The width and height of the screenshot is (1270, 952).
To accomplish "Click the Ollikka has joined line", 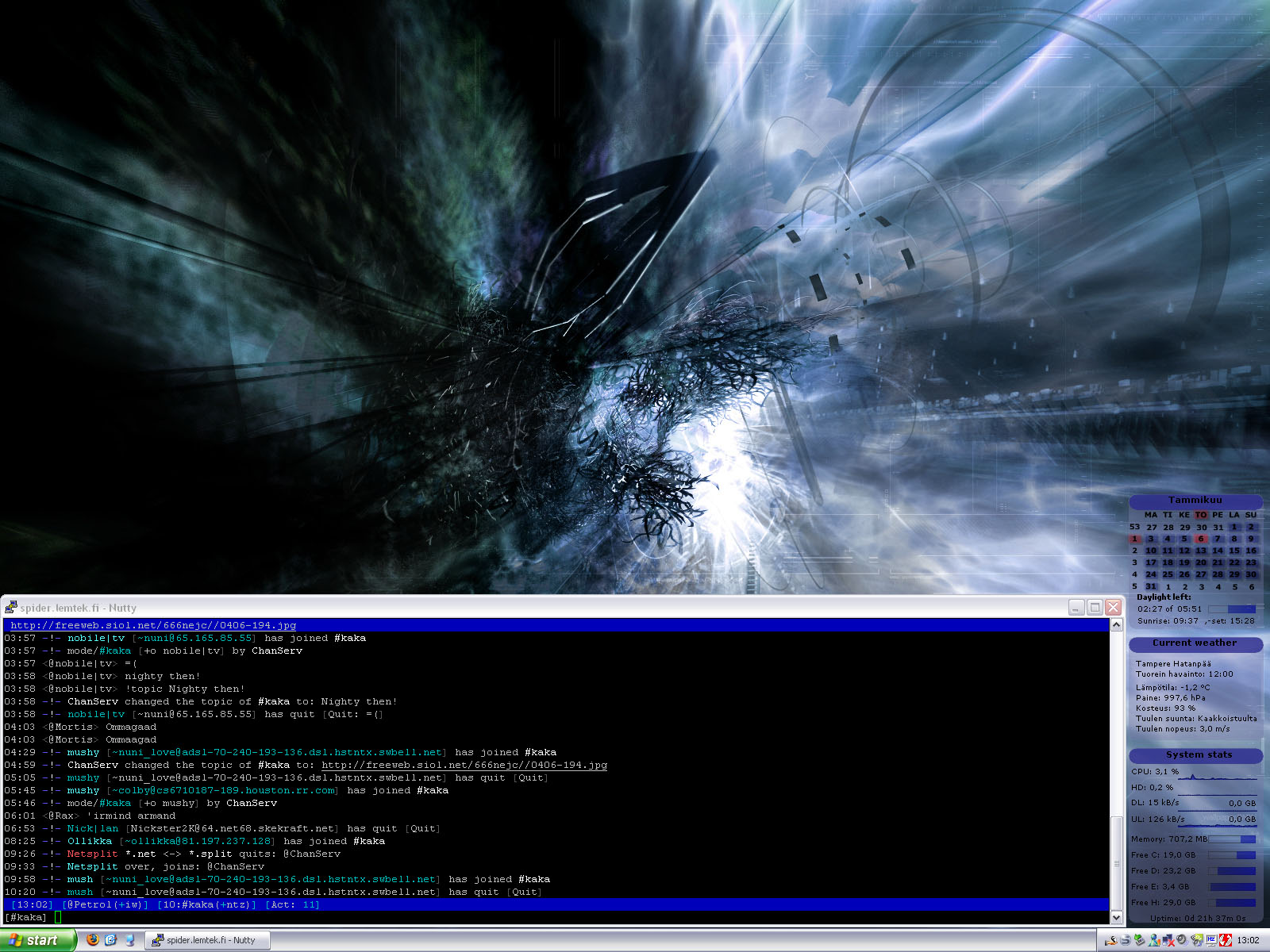I will pos(194,841).
